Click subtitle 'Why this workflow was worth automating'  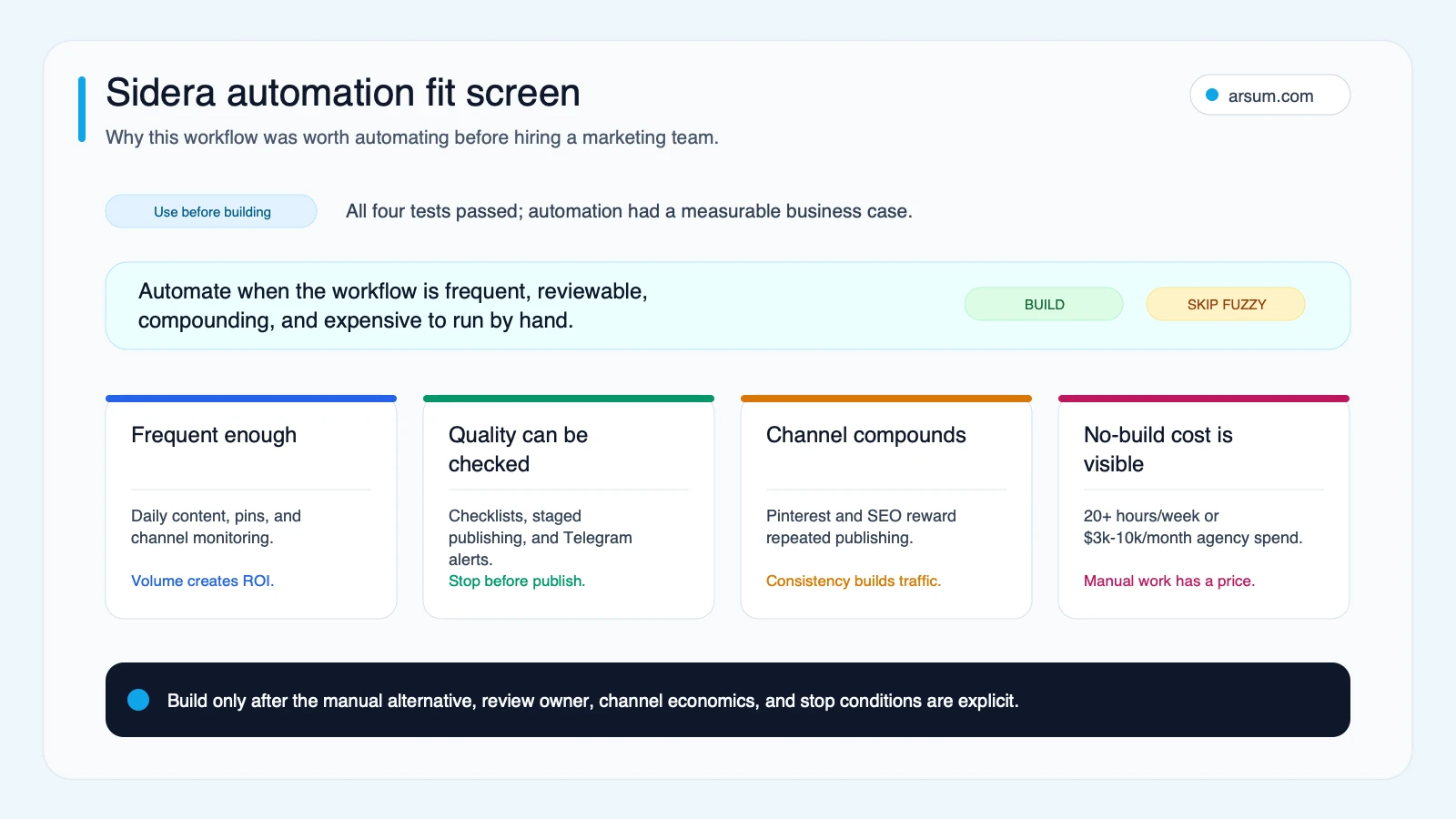pos(412,137)
